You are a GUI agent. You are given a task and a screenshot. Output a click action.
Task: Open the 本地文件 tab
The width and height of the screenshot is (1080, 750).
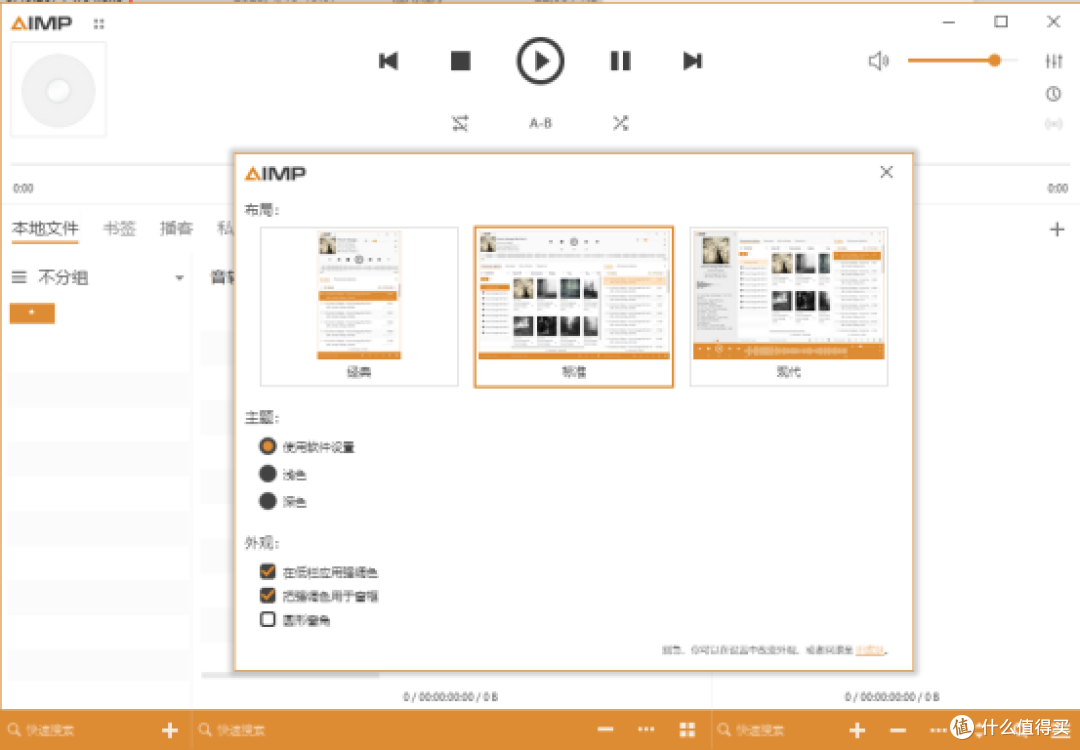pos(45,229)
